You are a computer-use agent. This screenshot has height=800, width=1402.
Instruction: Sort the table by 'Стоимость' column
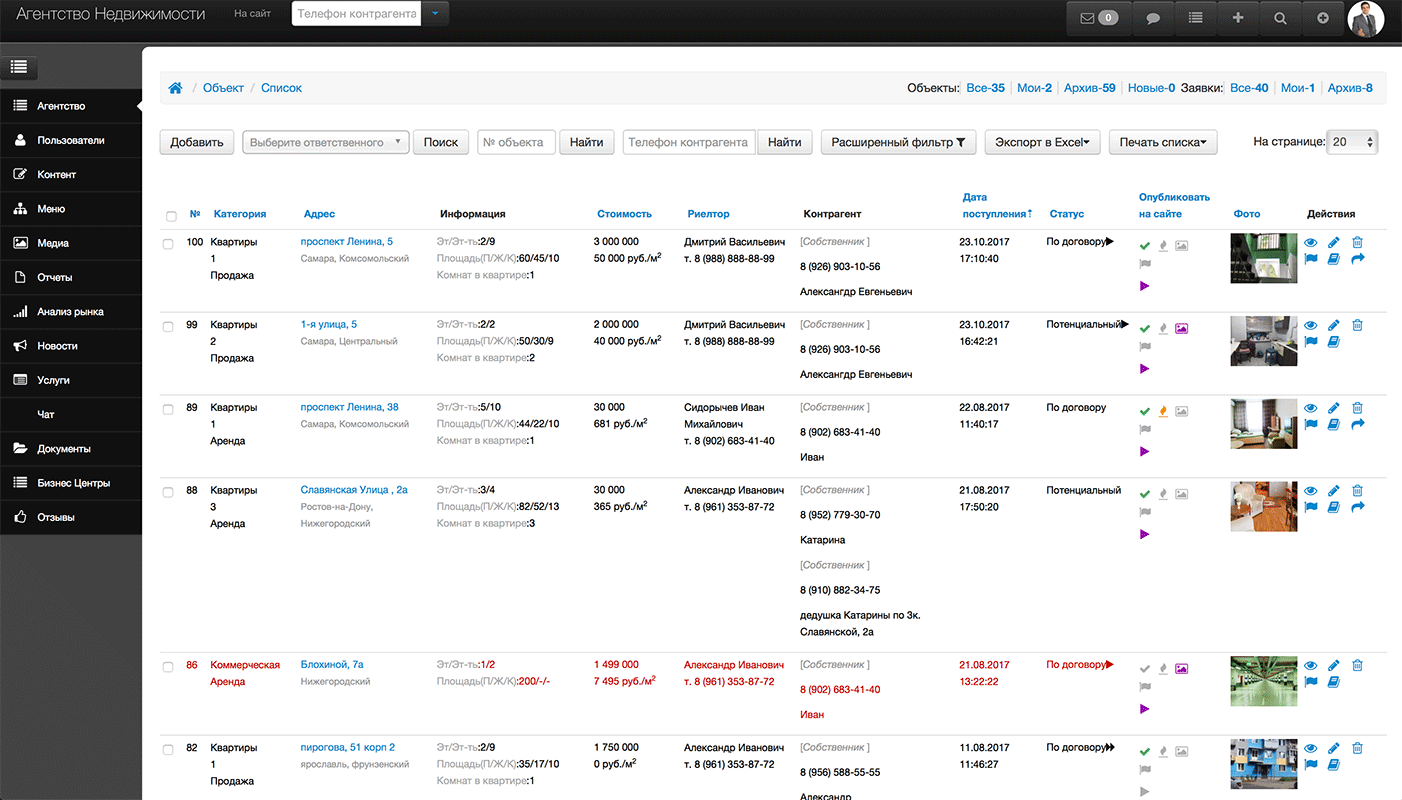point(624,213)
